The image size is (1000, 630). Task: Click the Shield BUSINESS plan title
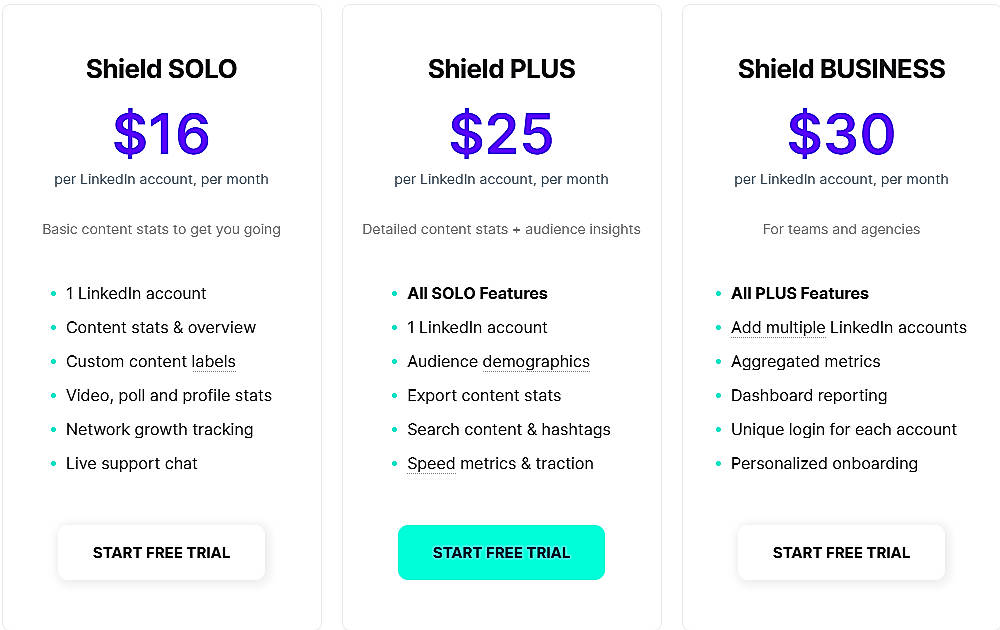(x=841, y=69)
